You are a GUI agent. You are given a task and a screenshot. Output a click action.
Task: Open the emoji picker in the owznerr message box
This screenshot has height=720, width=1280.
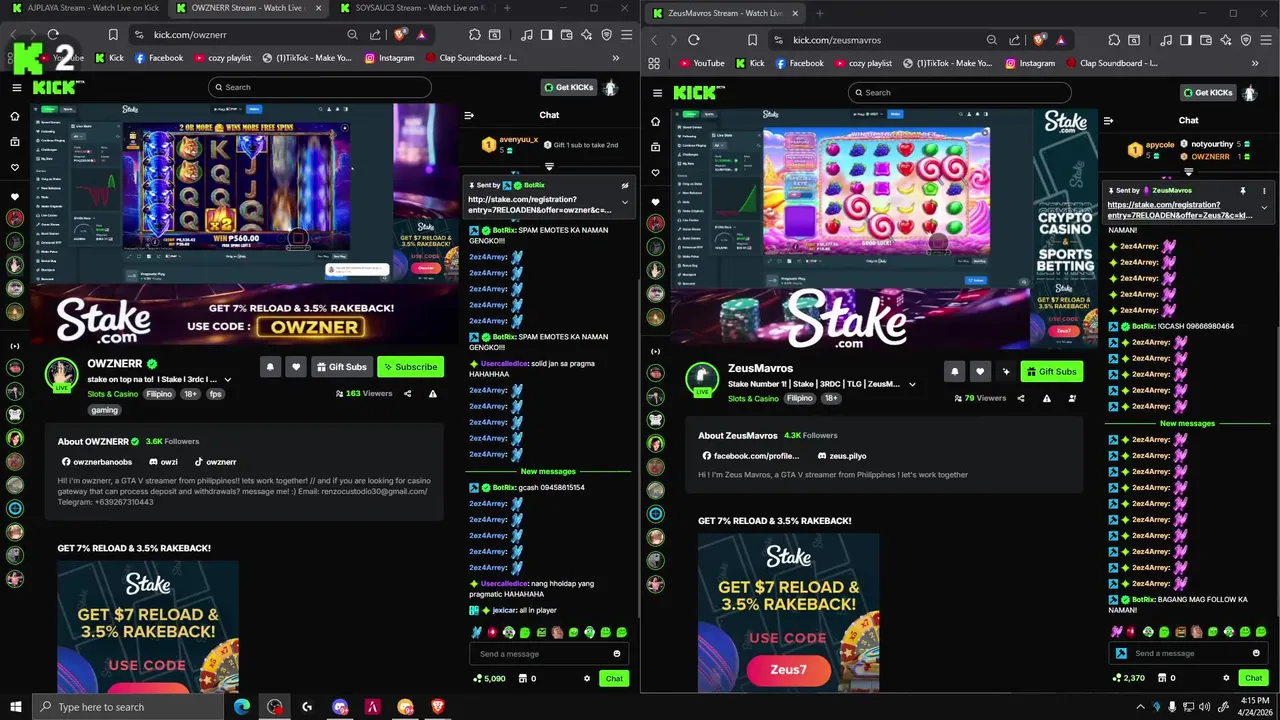[x=617, y=654]
